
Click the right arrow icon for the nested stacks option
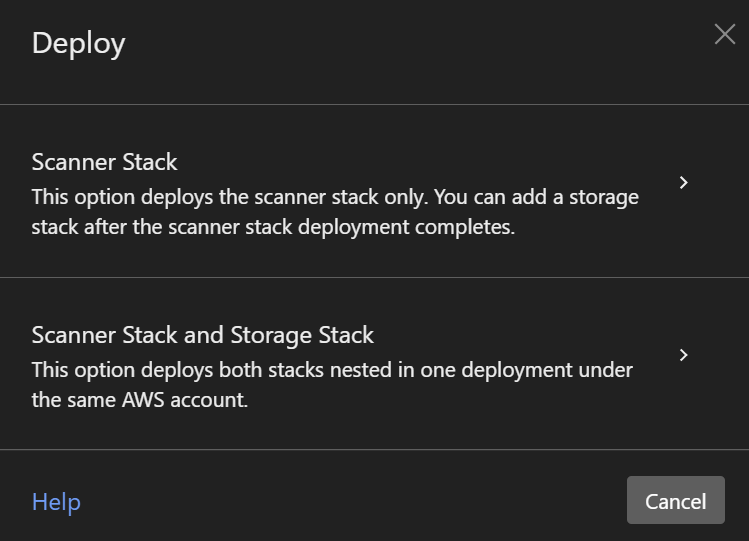click(684, 355)
